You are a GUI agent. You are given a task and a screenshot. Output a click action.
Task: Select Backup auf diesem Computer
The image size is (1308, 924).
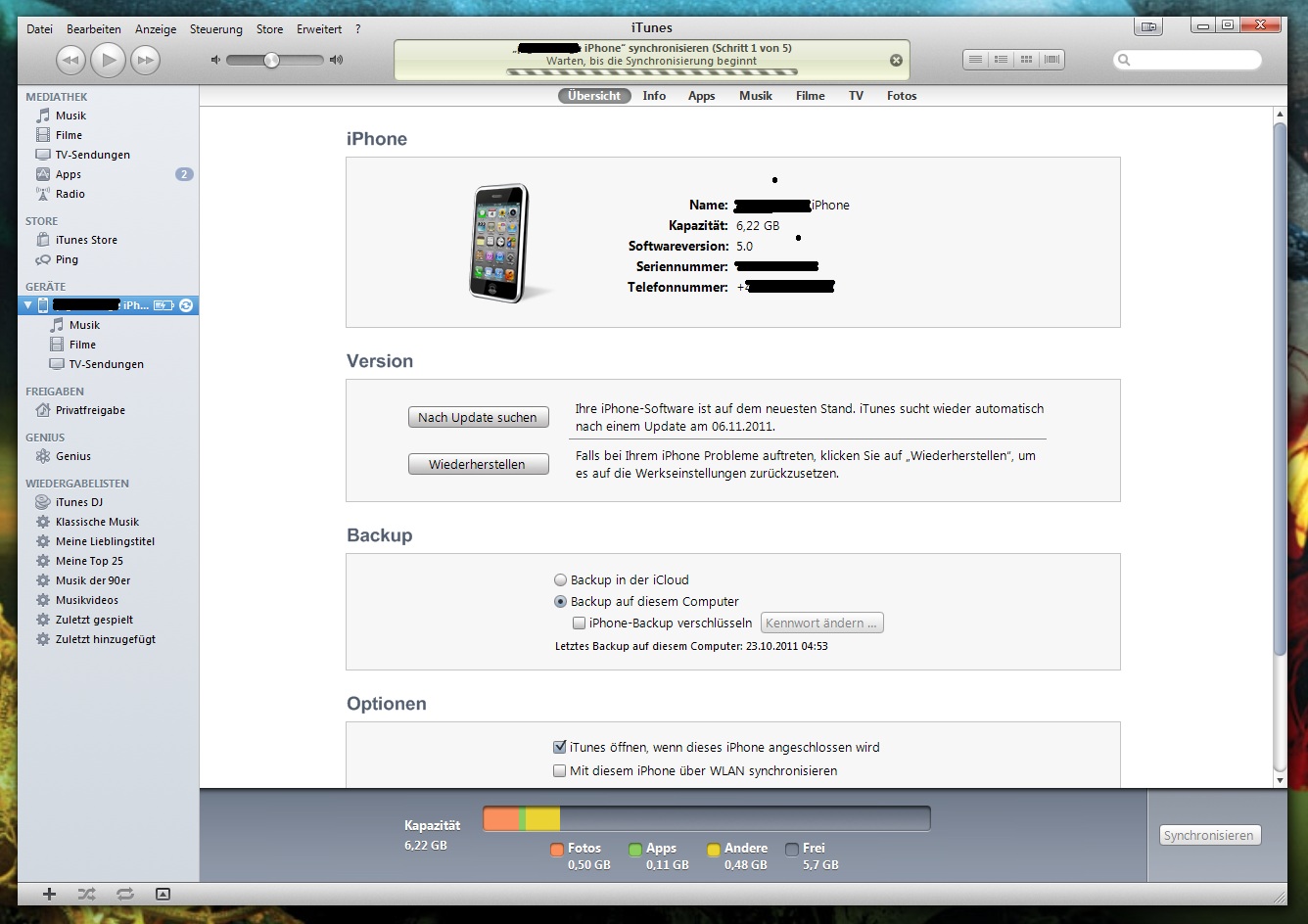tap(560, 602)
